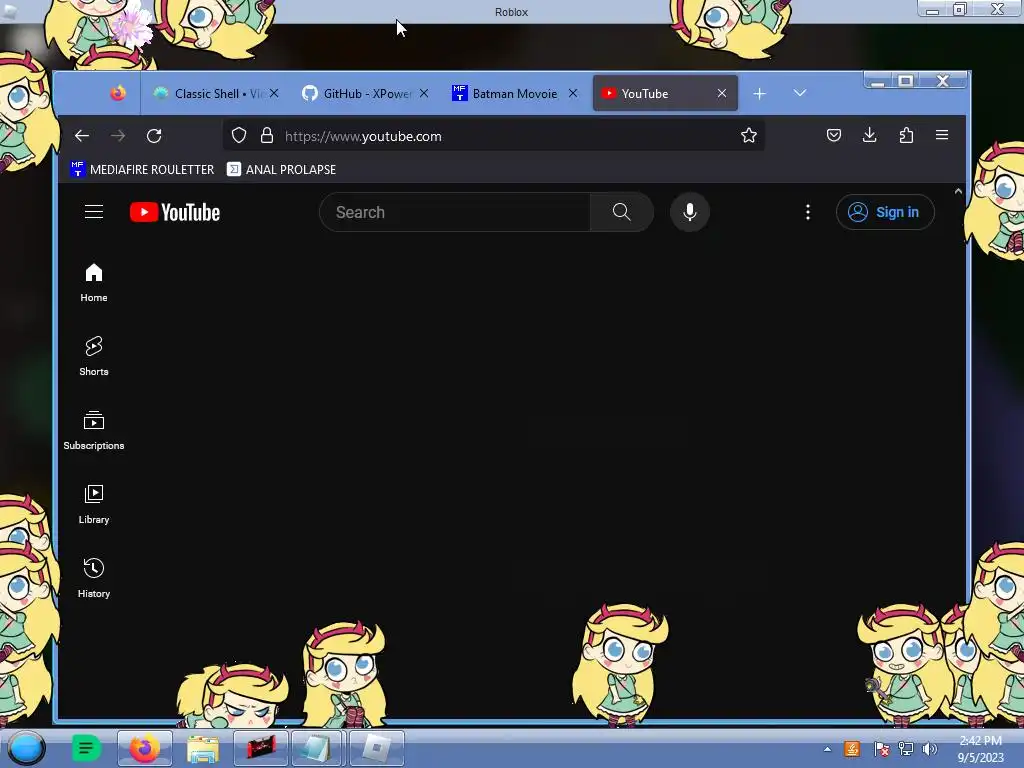Click the Firefox View pinned icon
The image size is (1024, 768).
(118, 93)
